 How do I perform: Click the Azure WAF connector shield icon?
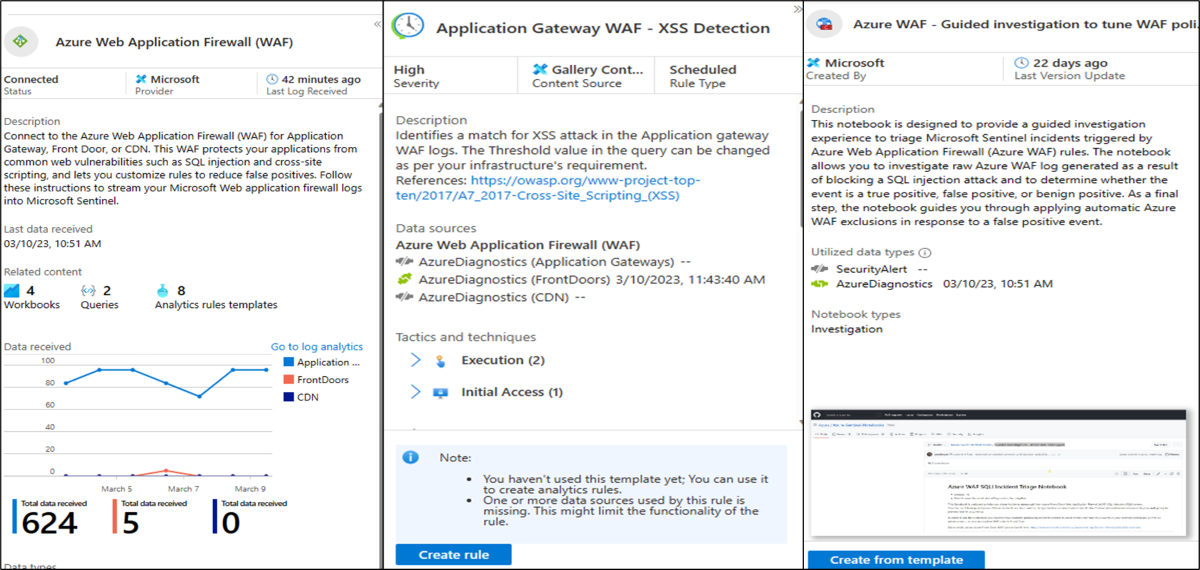[21, 40]
